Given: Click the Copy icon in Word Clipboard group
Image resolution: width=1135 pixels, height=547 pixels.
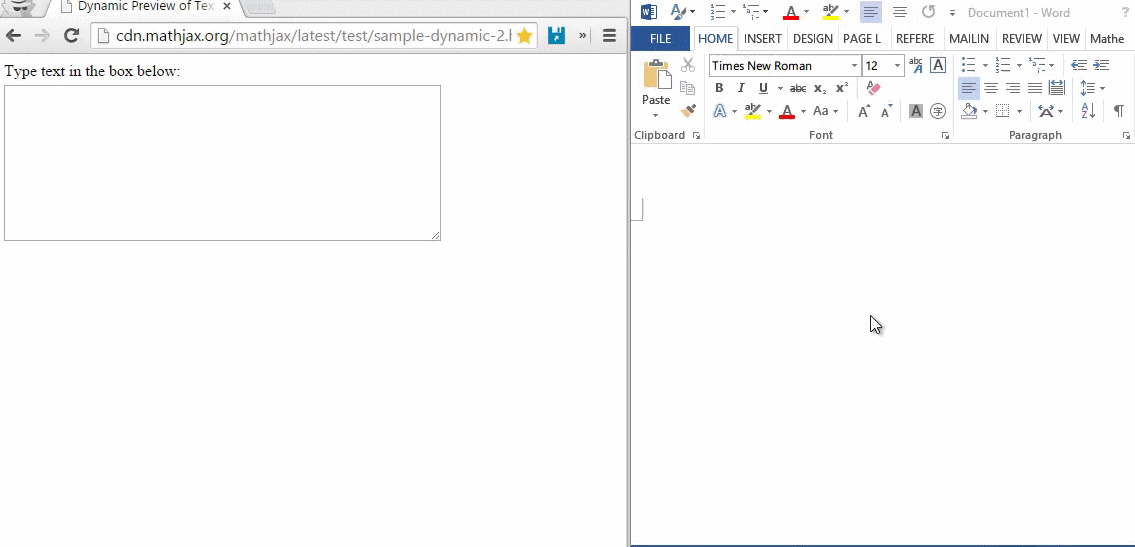Looking at the screenshot, I should click(688, 88).
